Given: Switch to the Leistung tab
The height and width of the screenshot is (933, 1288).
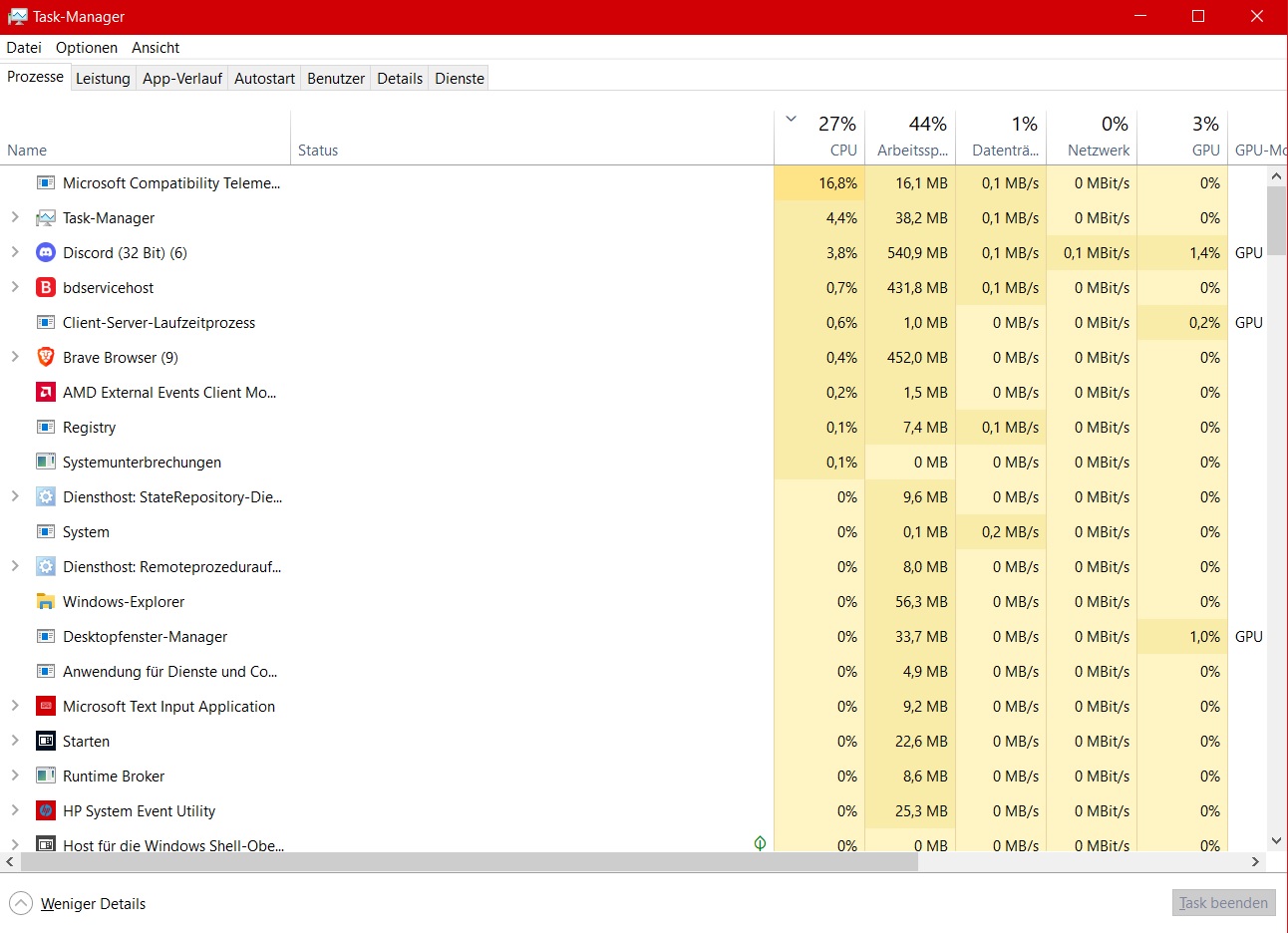Looking at the screenshot, I should pyautogui.click(x=103, y=79).
